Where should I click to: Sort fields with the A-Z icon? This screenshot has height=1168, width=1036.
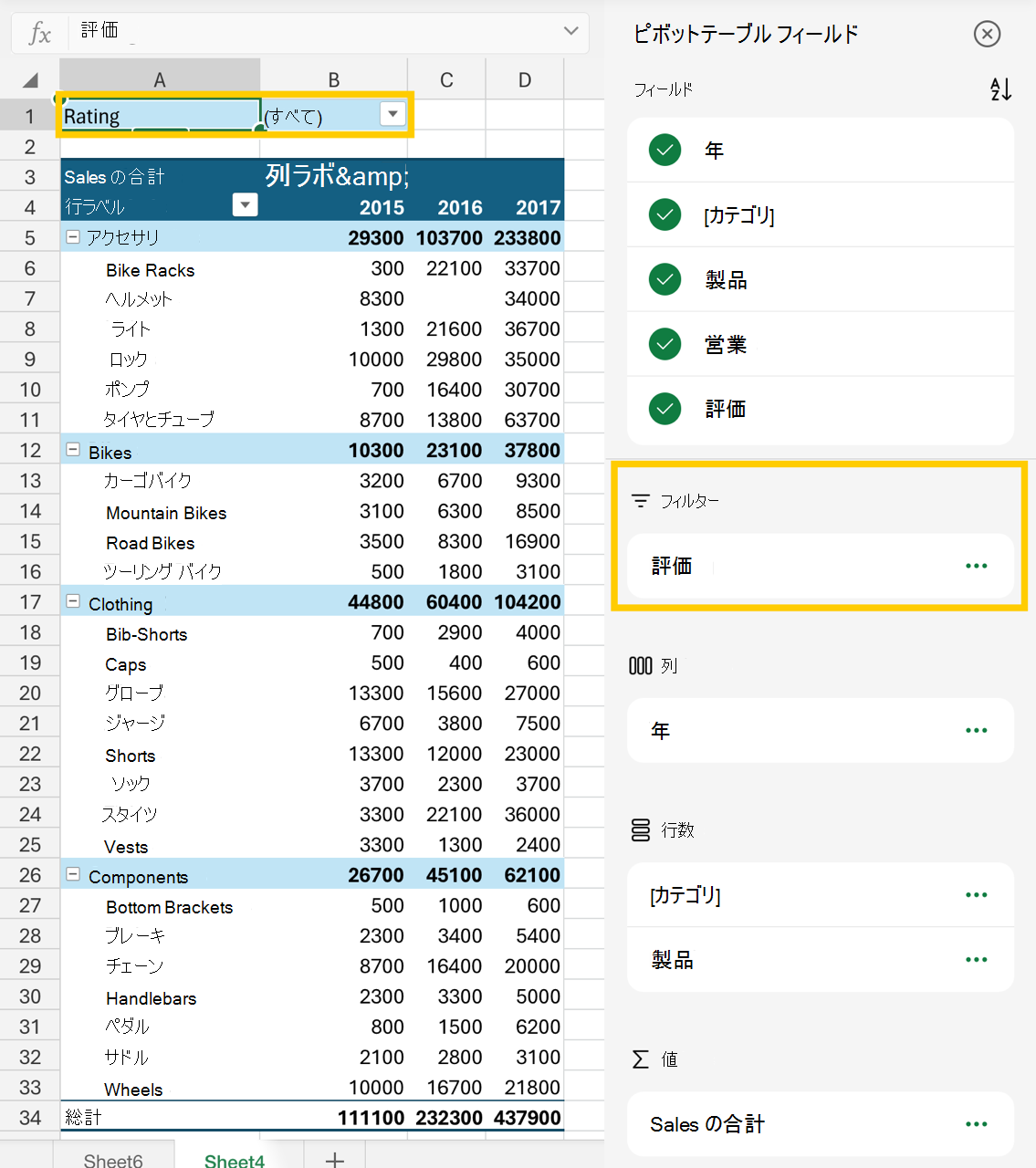coord(1000,89)
